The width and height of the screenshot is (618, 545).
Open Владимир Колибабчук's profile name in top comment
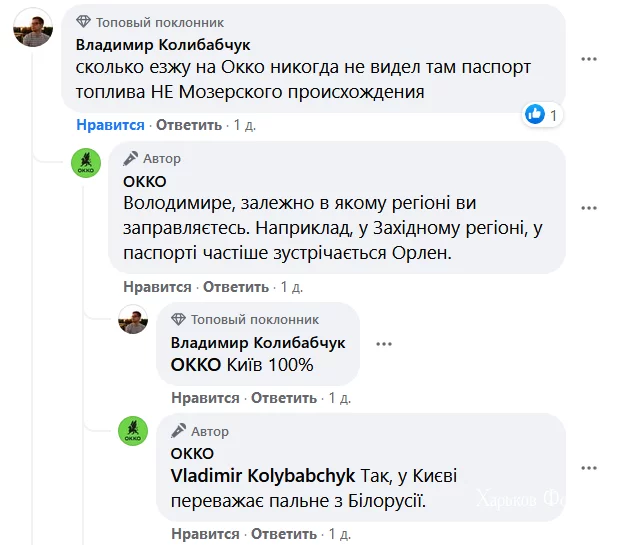(x=163, y=43)
